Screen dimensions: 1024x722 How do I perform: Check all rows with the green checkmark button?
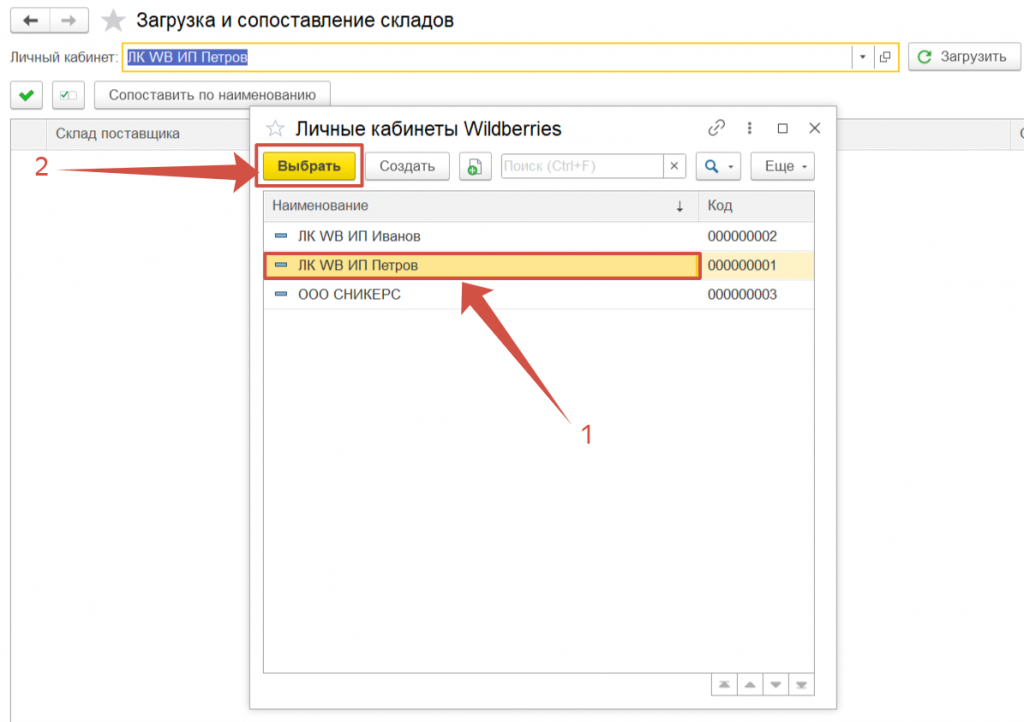coord(26,96)
